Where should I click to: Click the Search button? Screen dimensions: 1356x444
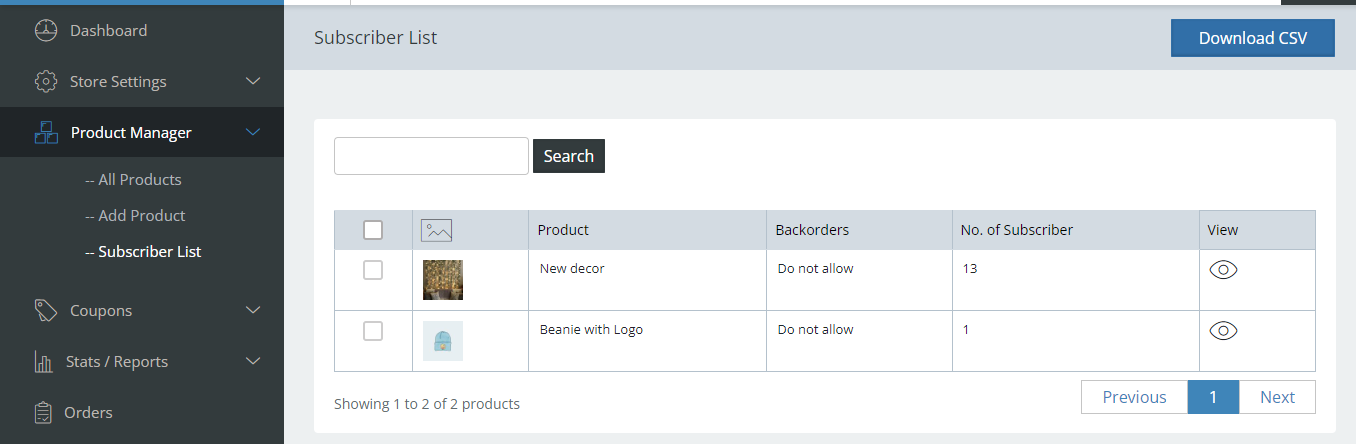(x=568, y=156)
